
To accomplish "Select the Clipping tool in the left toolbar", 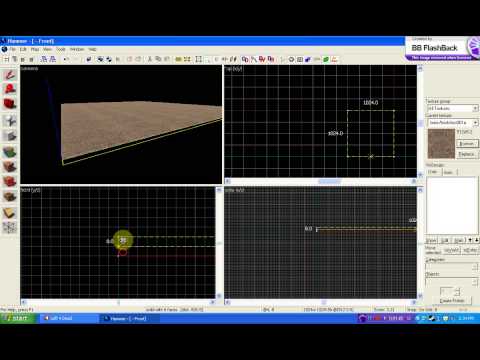I will [10, 213].
